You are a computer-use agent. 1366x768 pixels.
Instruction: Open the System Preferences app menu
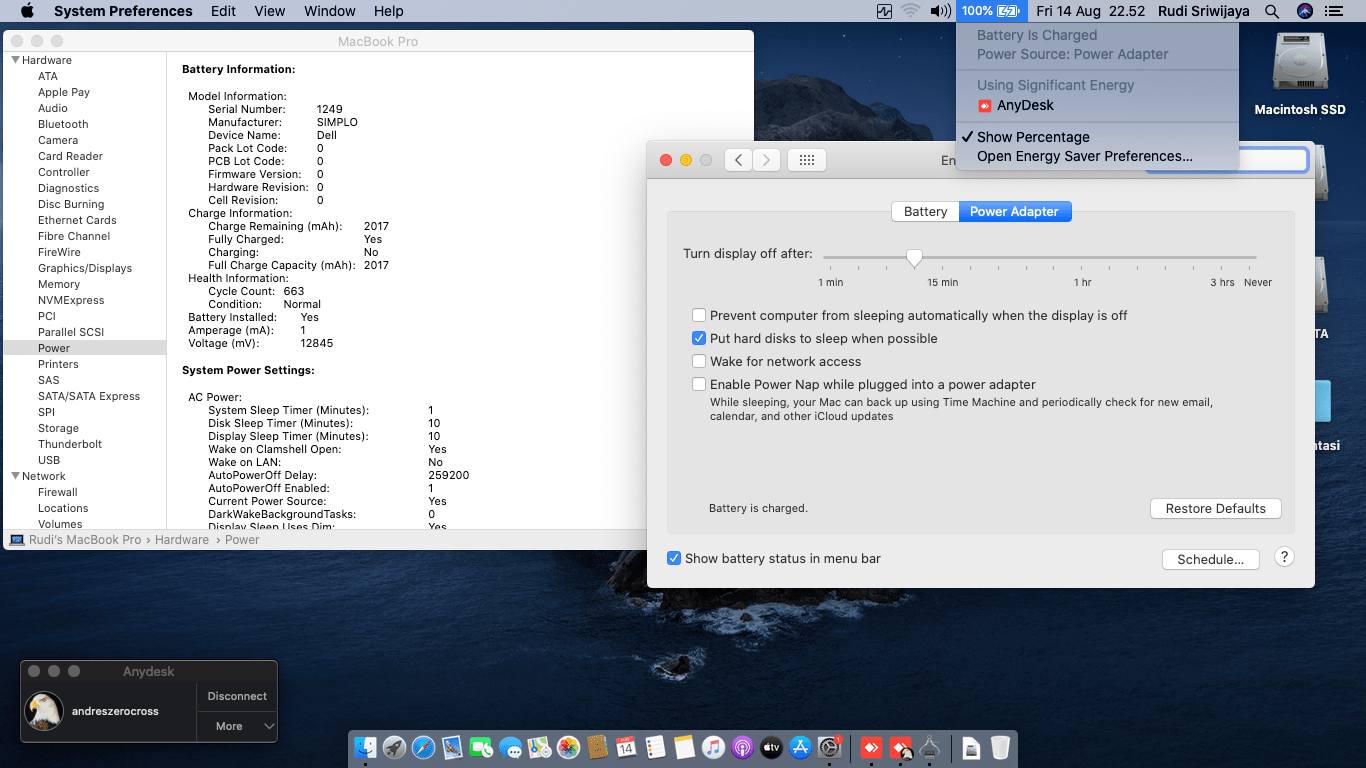click(123, 11)
